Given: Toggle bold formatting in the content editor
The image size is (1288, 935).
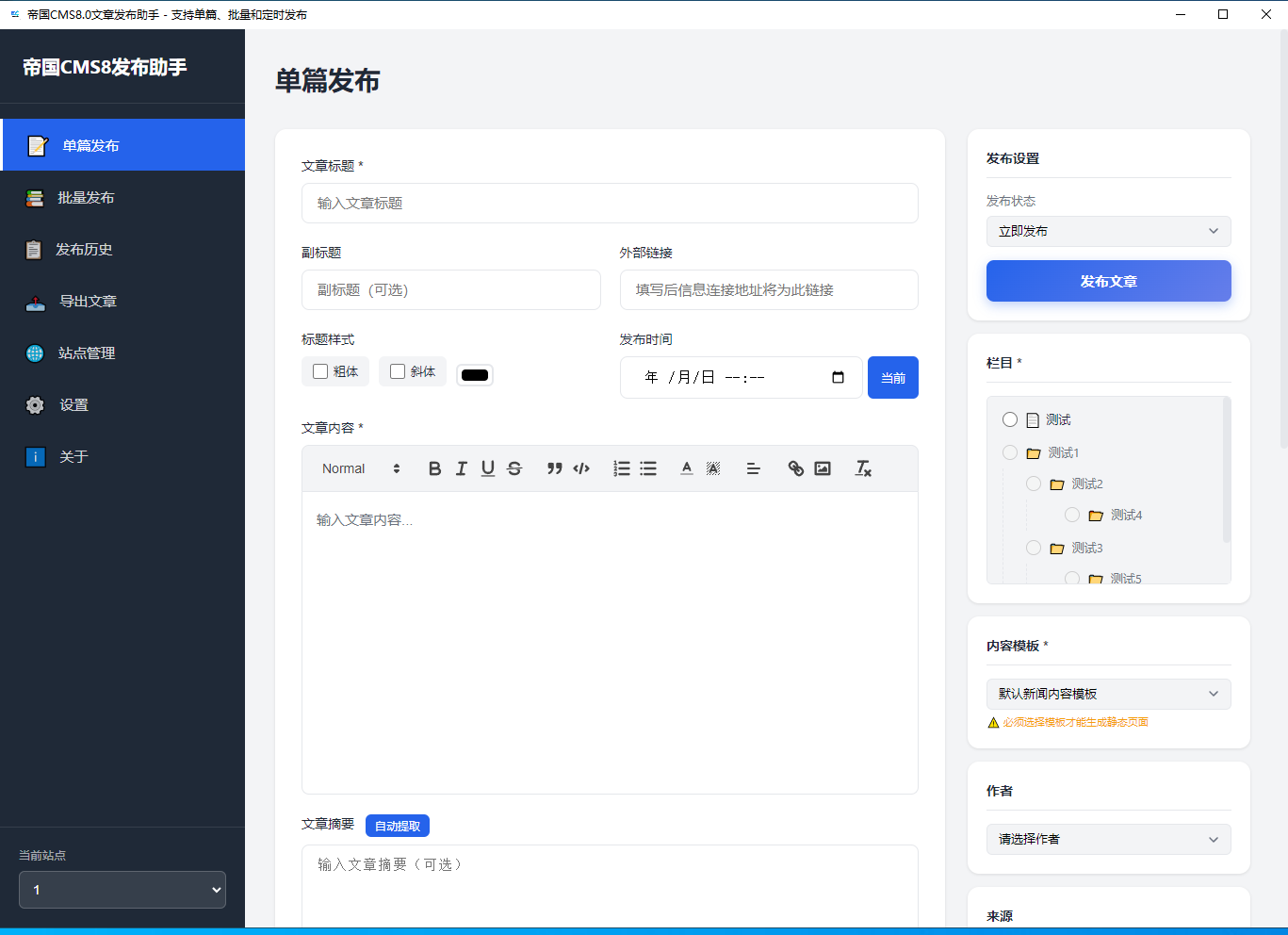Looking at the screenshot, I should coord(434,467).
